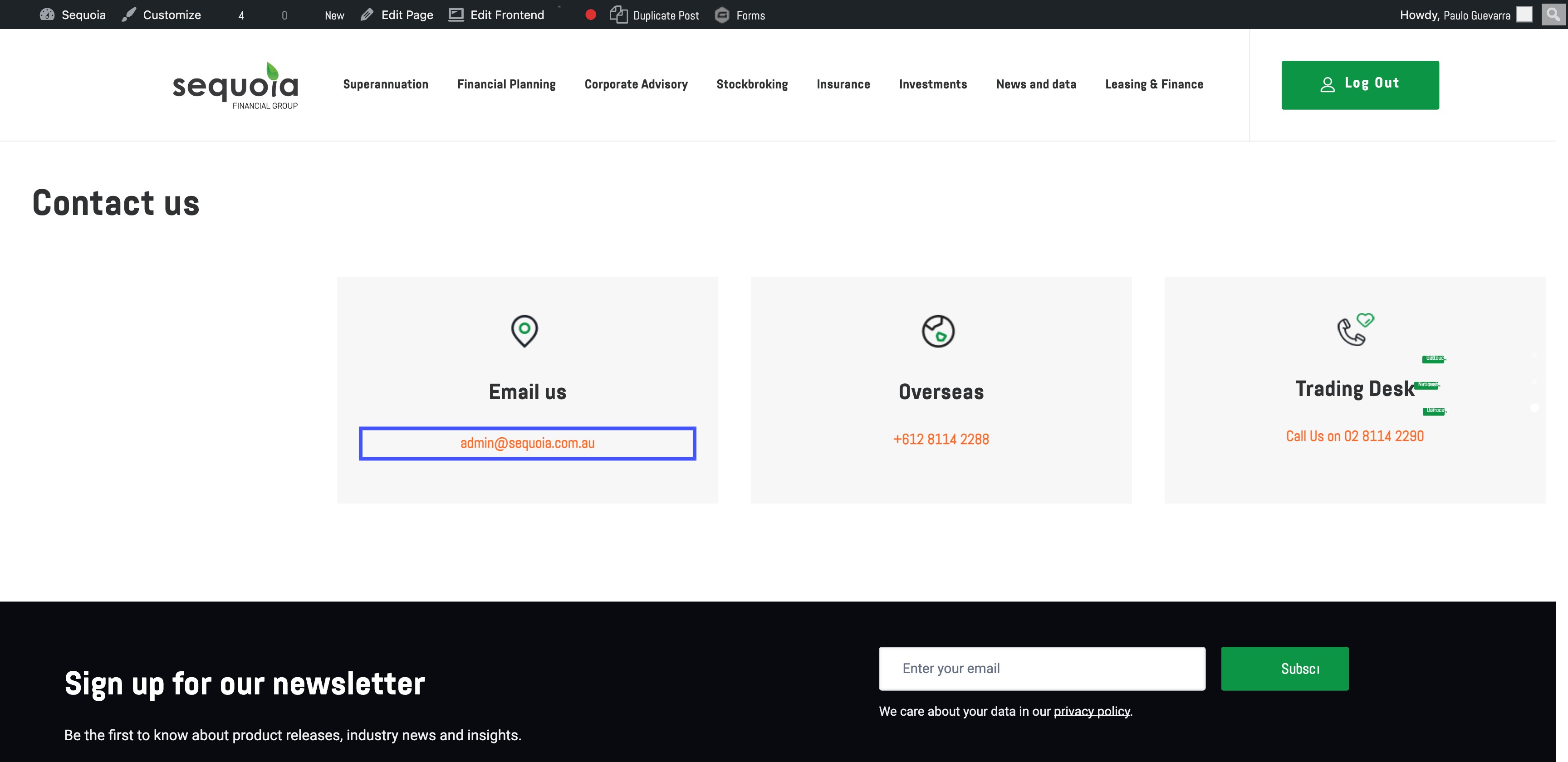
Task: Open the Howdy Paulo Guevarra account menu
Action: point(1455,15)
